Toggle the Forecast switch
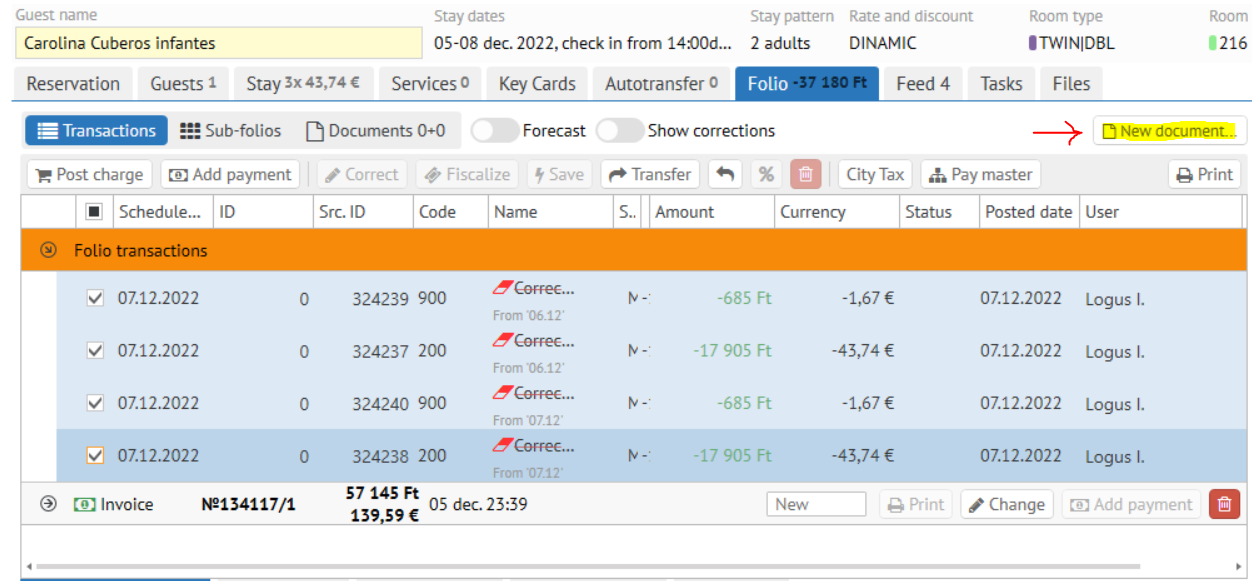The image size is (1252, 581). [x=494, y=131]
